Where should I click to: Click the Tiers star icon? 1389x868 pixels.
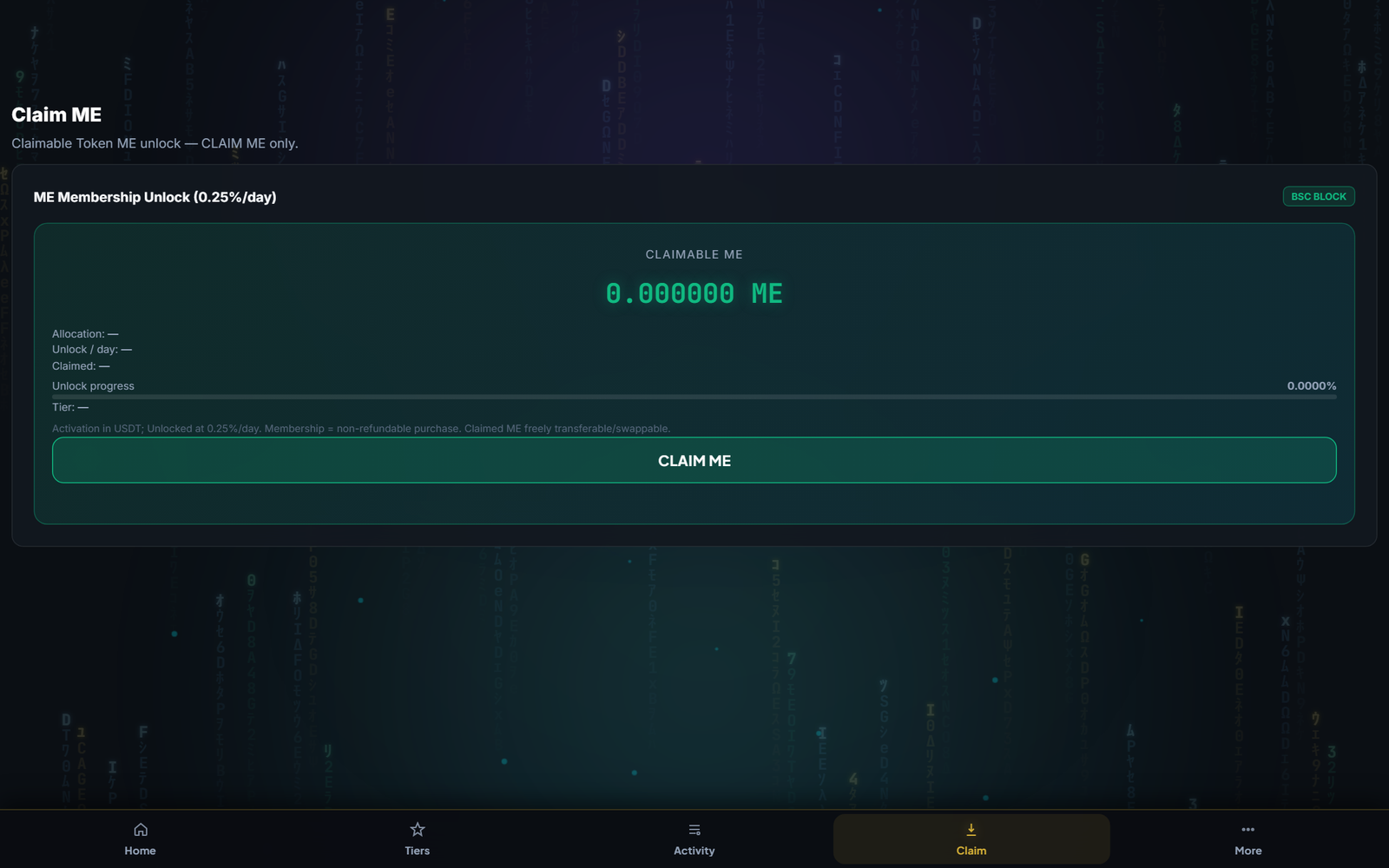point(417,830)
